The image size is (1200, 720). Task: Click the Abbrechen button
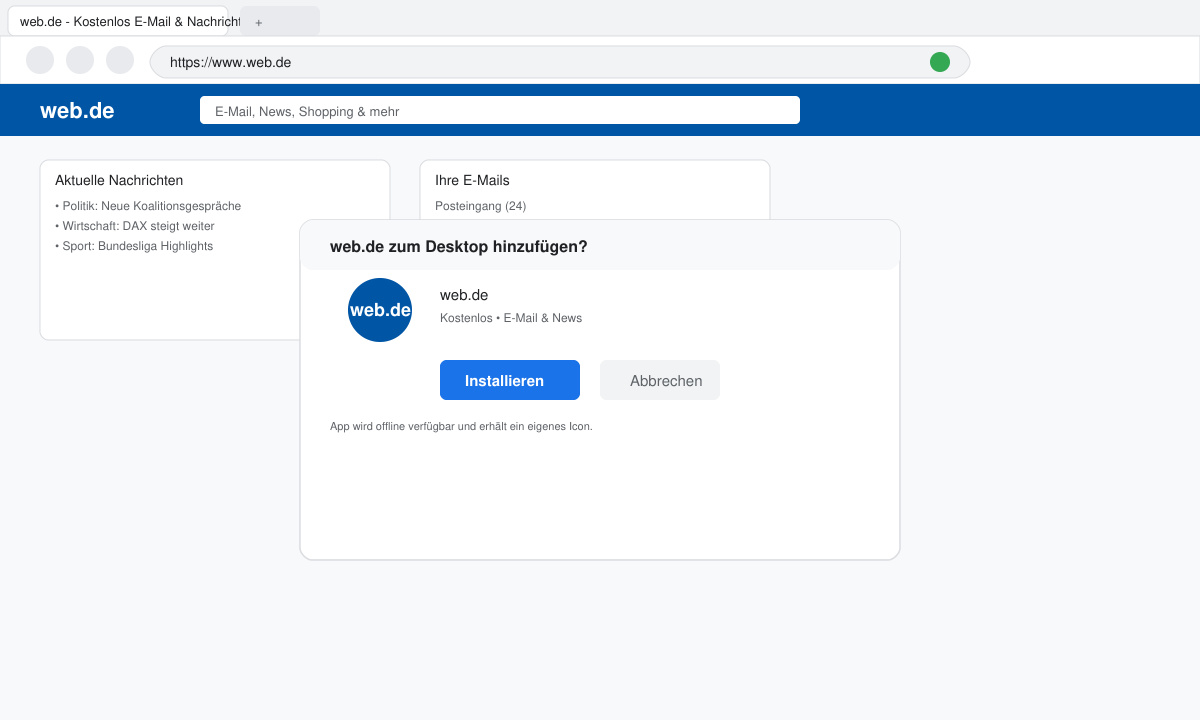click(x=660, y=380)
